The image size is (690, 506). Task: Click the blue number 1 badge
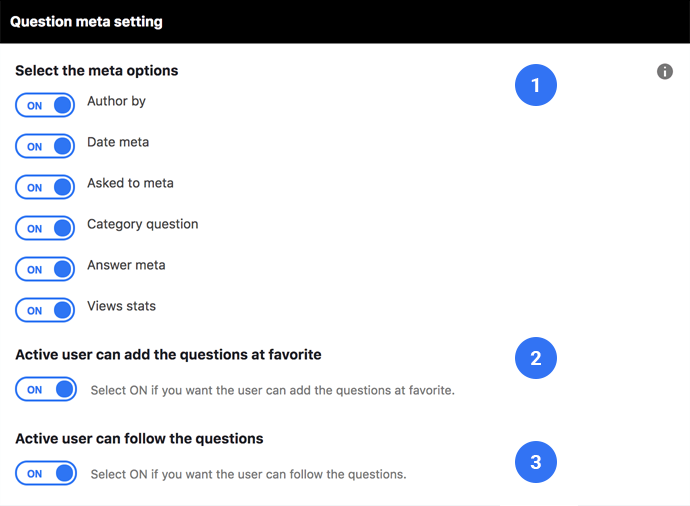point(536,85)
